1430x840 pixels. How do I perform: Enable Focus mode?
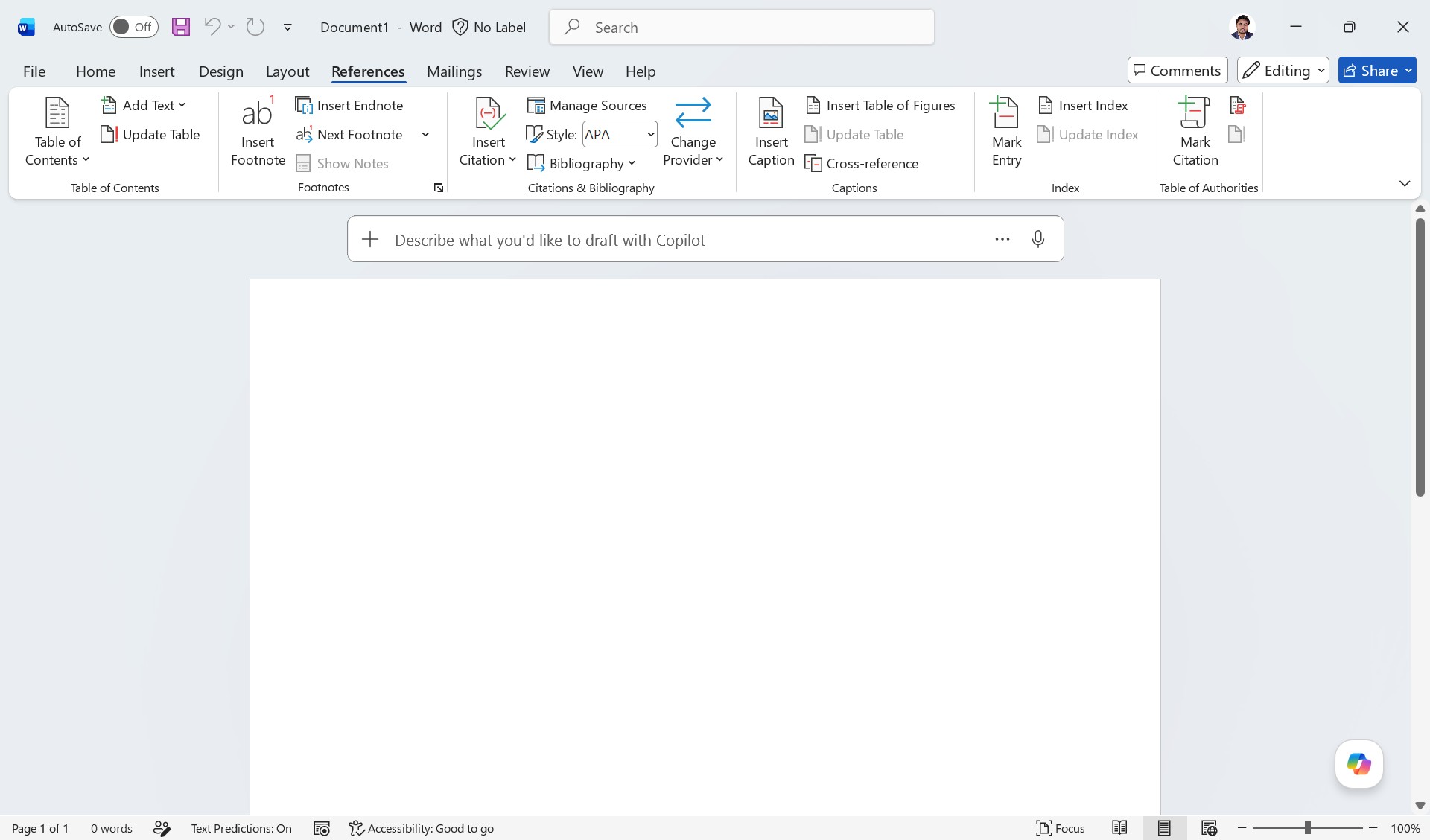(x=1061, y=828)
